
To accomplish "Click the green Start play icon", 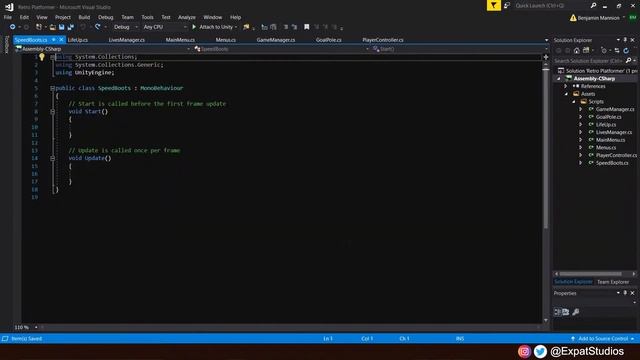I will (x=194, y=27).
